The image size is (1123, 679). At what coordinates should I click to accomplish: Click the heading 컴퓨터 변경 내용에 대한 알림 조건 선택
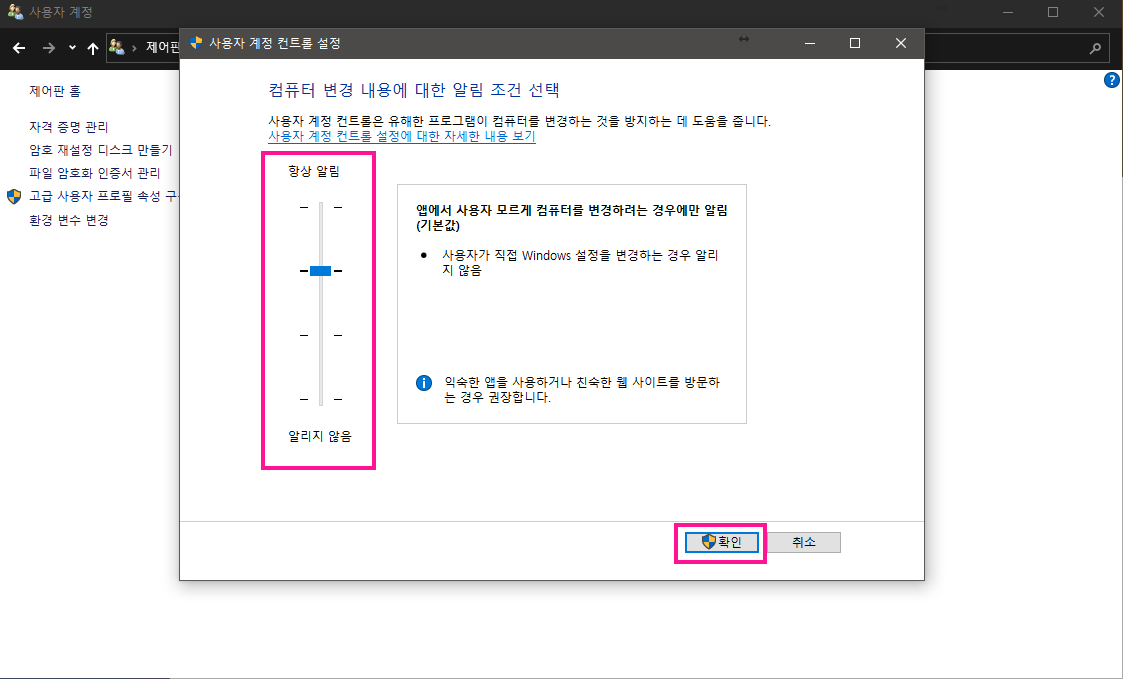click(x=414, y=90)
